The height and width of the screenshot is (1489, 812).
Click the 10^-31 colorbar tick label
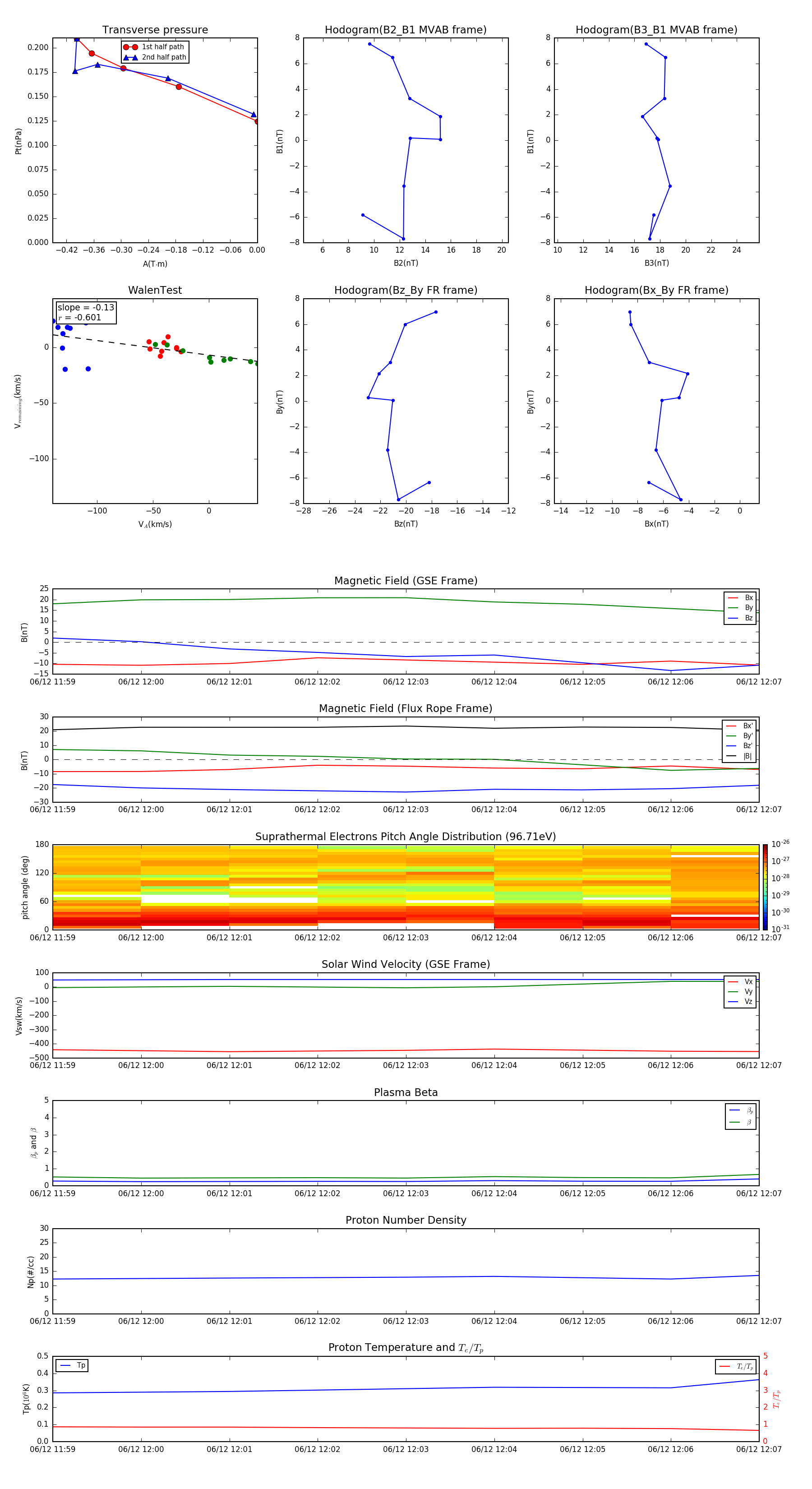(x=780, y=929)
